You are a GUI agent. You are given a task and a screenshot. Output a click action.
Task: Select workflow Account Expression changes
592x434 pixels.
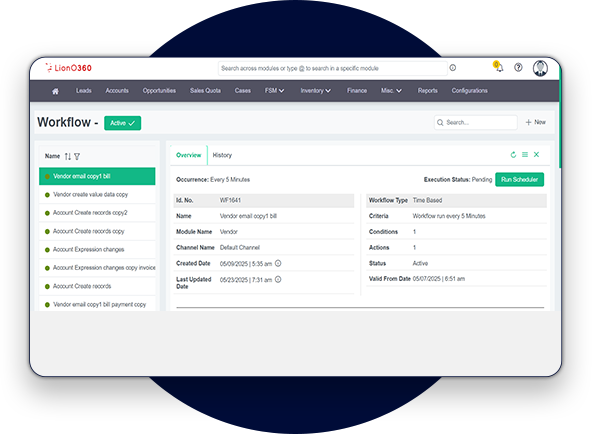[x=97, y=249]
